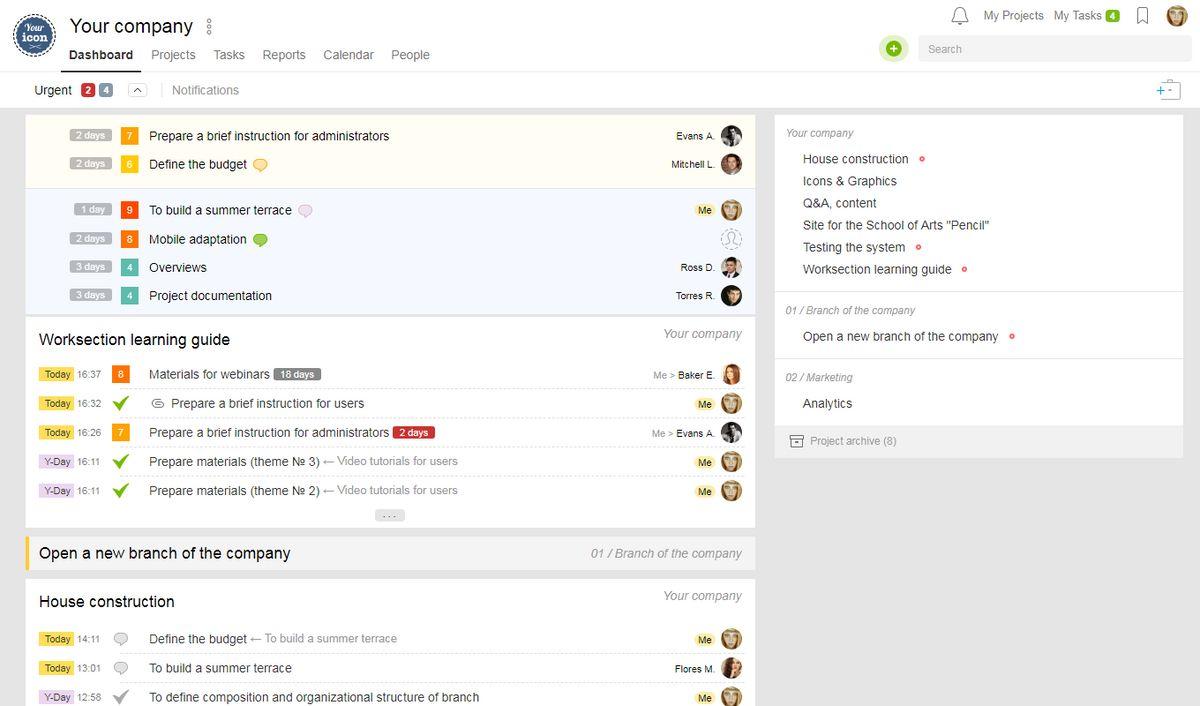Switch to Notifications view
The image size is (1200, 706).
[205, 90]
